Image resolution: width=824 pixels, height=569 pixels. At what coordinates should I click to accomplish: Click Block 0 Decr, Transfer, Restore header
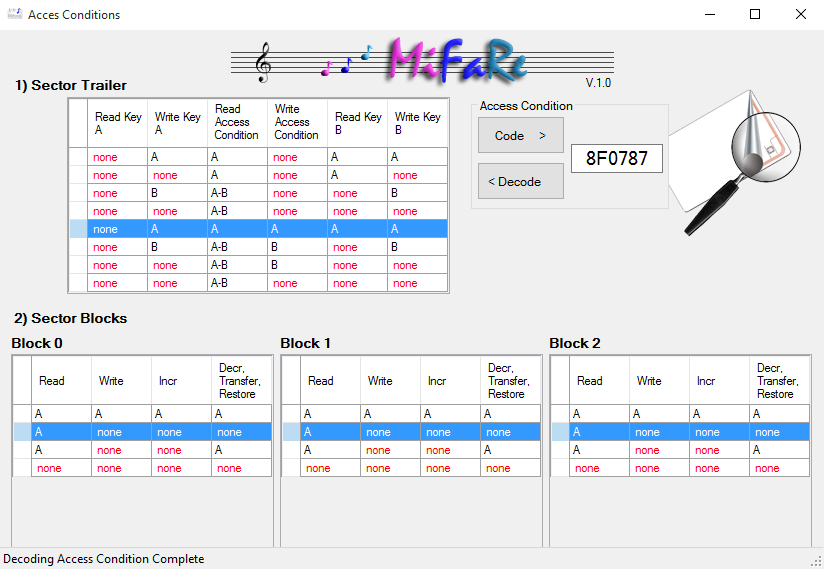[x=241, y=380]
